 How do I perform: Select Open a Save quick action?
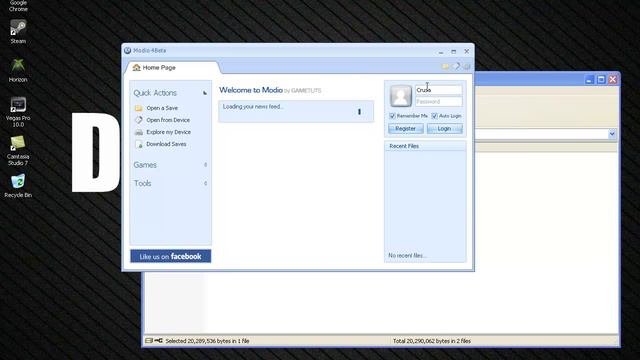coord(162,108)
